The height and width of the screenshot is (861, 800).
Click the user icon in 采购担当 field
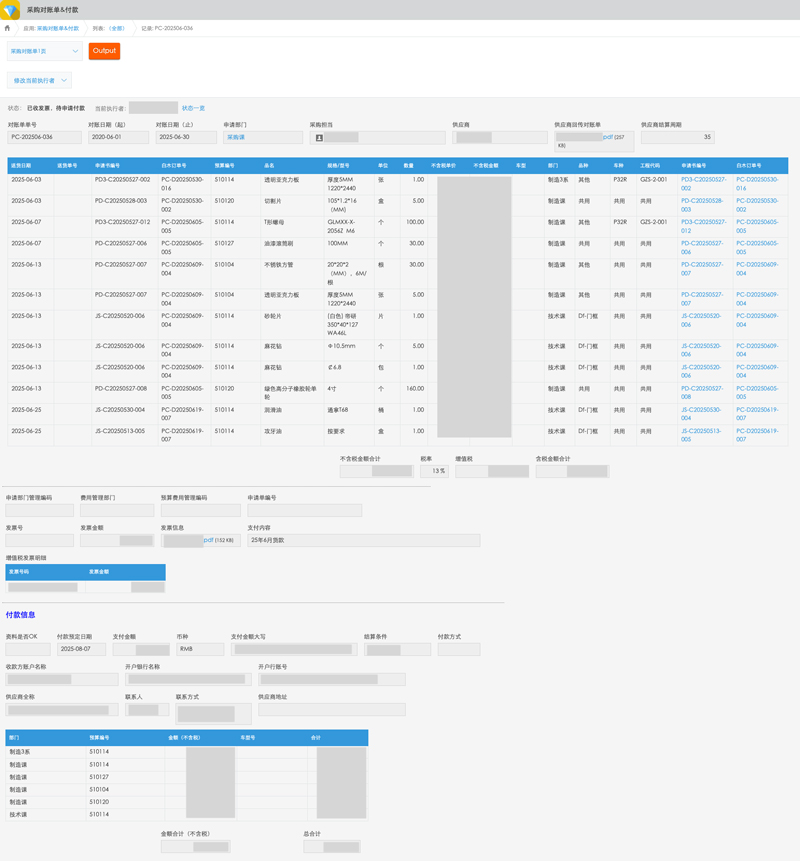pyautogui.click(x=320, y=137)
